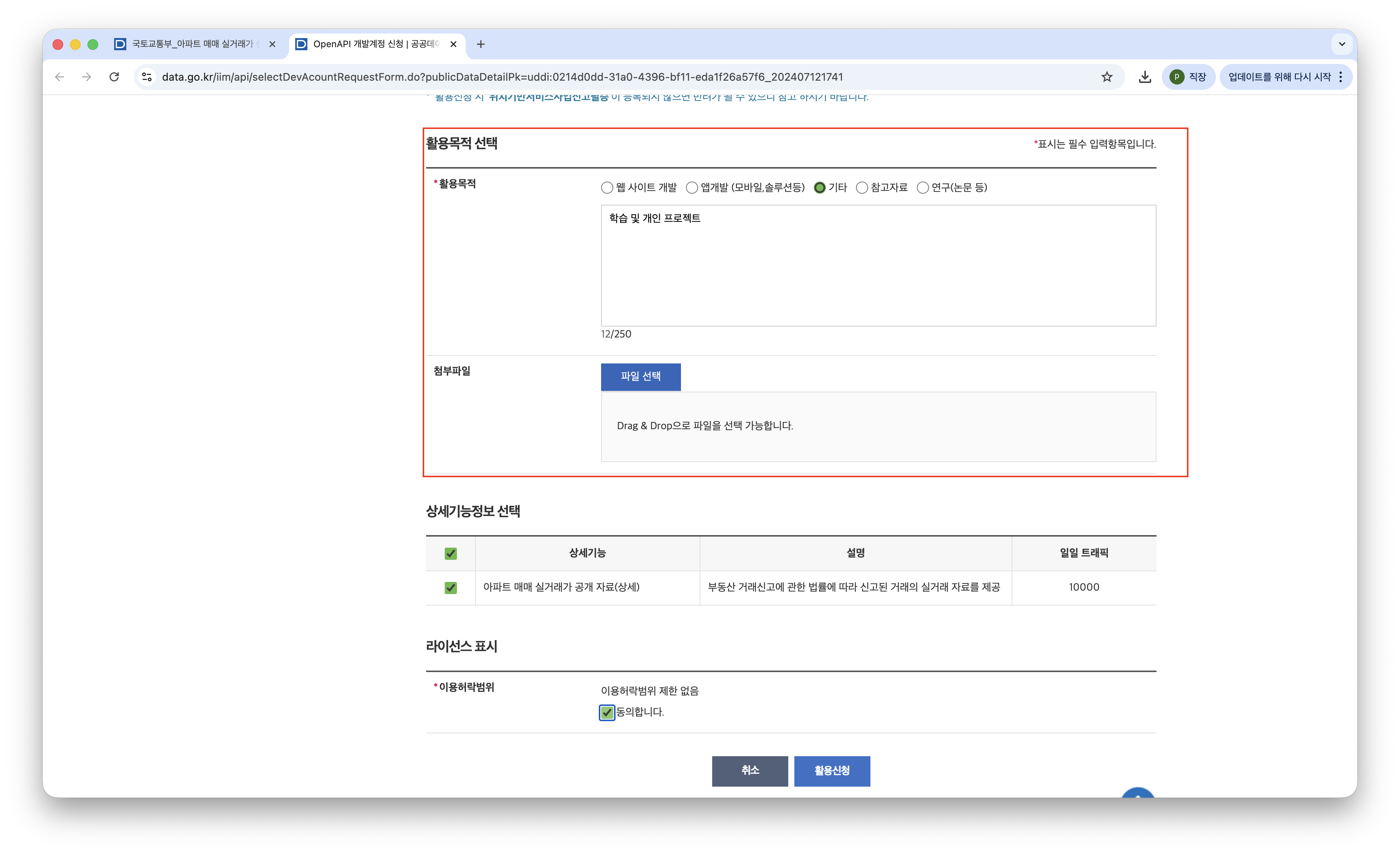Image resolution: width=1400 pixels, height=854 pixels.
Task: Click the scroll-to-top round blue button
Action: pos(1137,793)
